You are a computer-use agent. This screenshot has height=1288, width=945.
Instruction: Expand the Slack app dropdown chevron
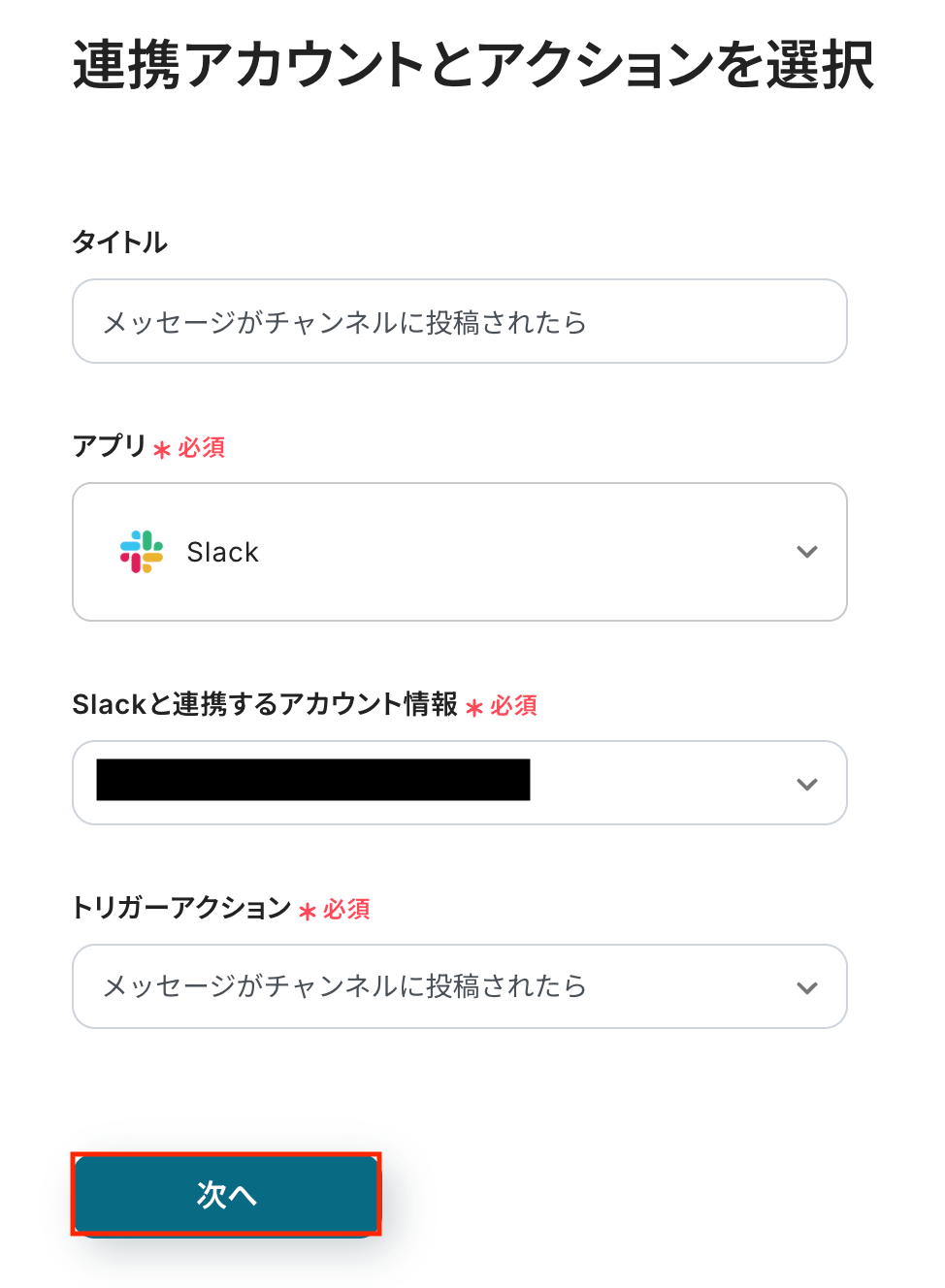[x=806, y=552]
